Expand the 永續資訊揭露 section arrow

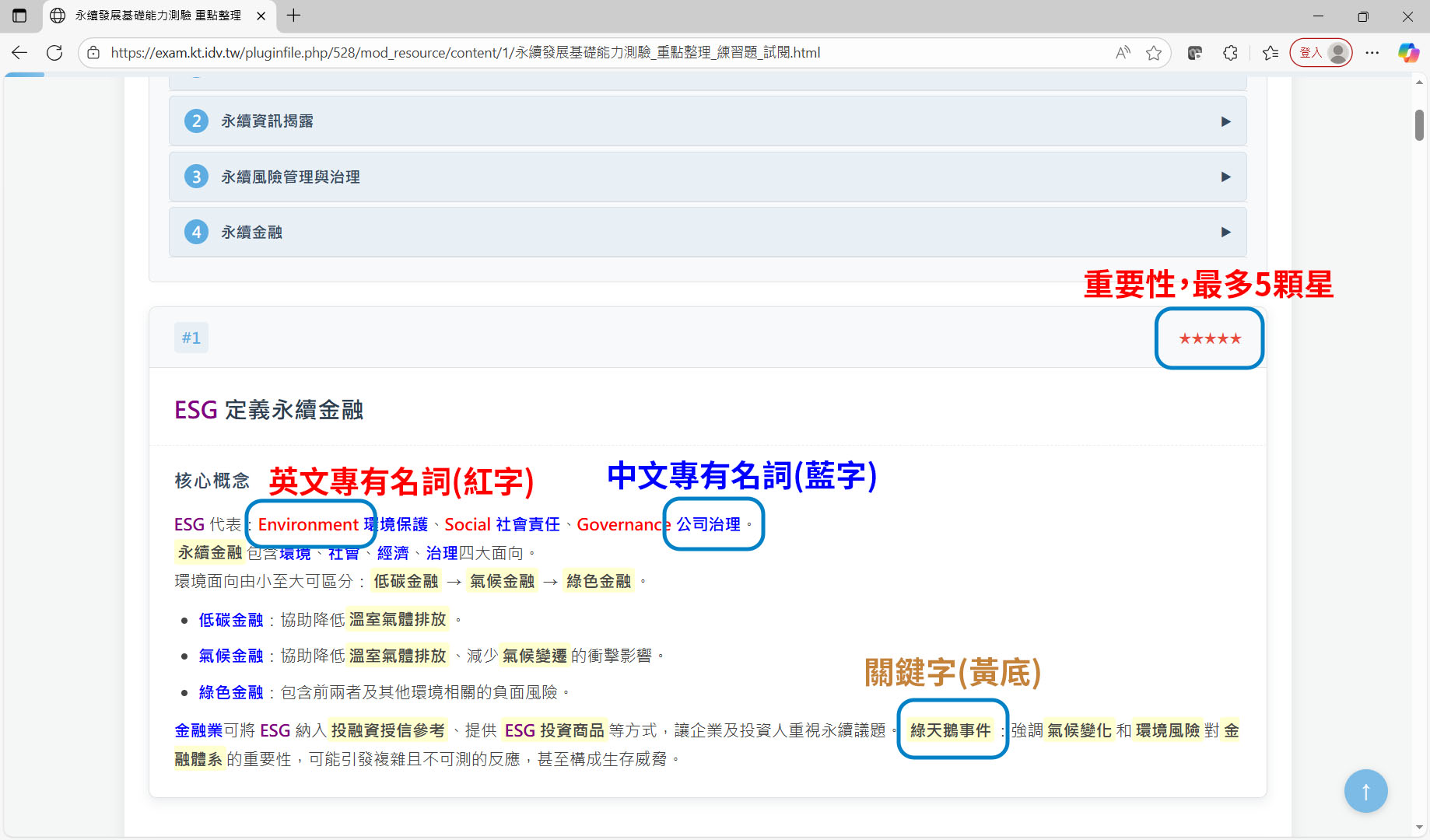(1225, 121)
